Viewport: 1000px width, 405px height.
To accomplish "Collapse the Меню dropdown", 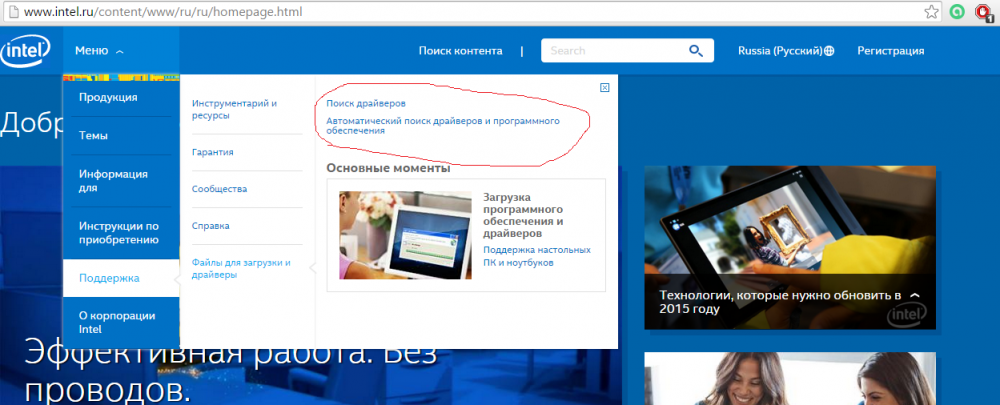I will [x=99, y=51].
